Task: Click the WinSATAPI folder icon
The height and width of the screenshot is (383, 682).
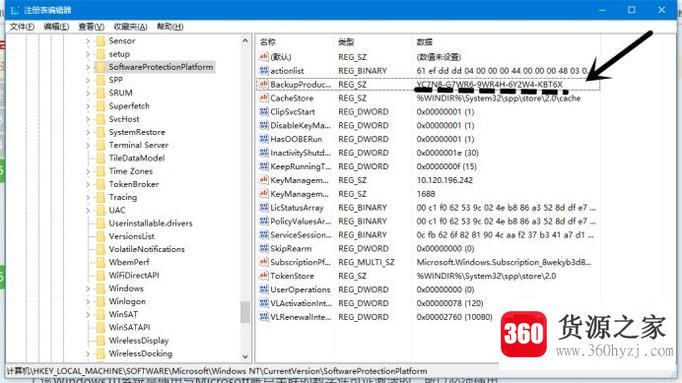Action: point(100,328)
